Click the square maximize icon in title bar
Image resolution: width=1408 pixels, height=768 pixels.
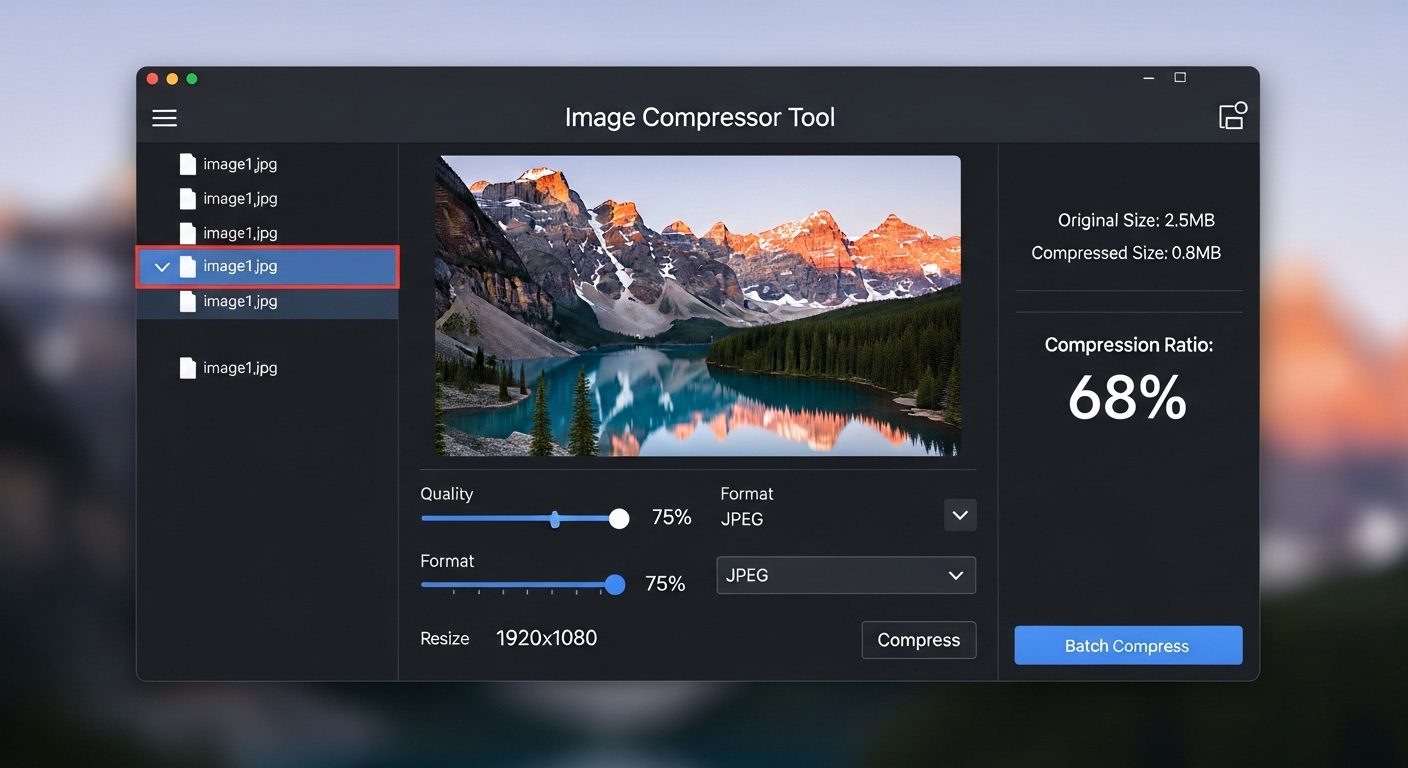[1180, 78]
